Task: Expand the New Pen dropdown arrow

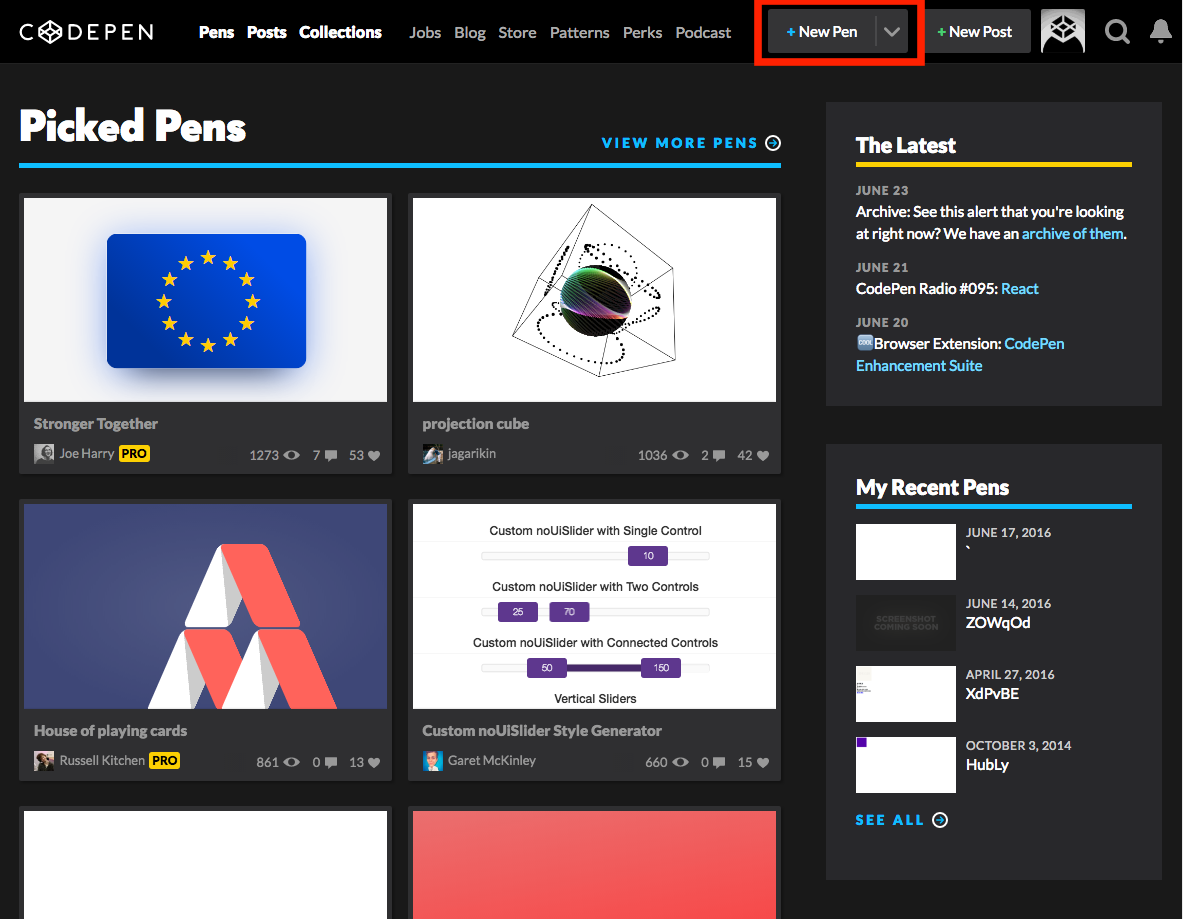Action: pyautogui.click(x=892, y=32)
